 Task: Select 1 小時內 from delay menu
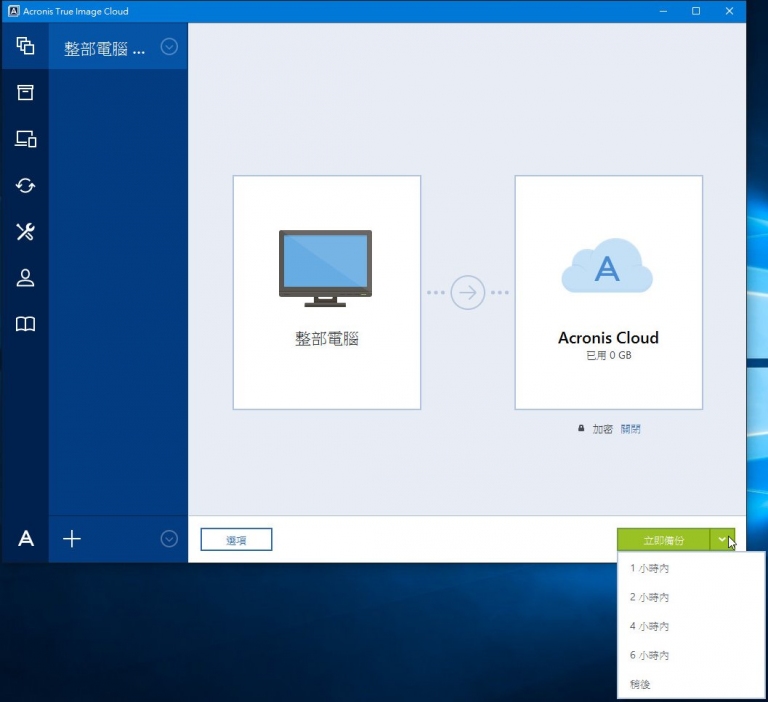point(691,568)
